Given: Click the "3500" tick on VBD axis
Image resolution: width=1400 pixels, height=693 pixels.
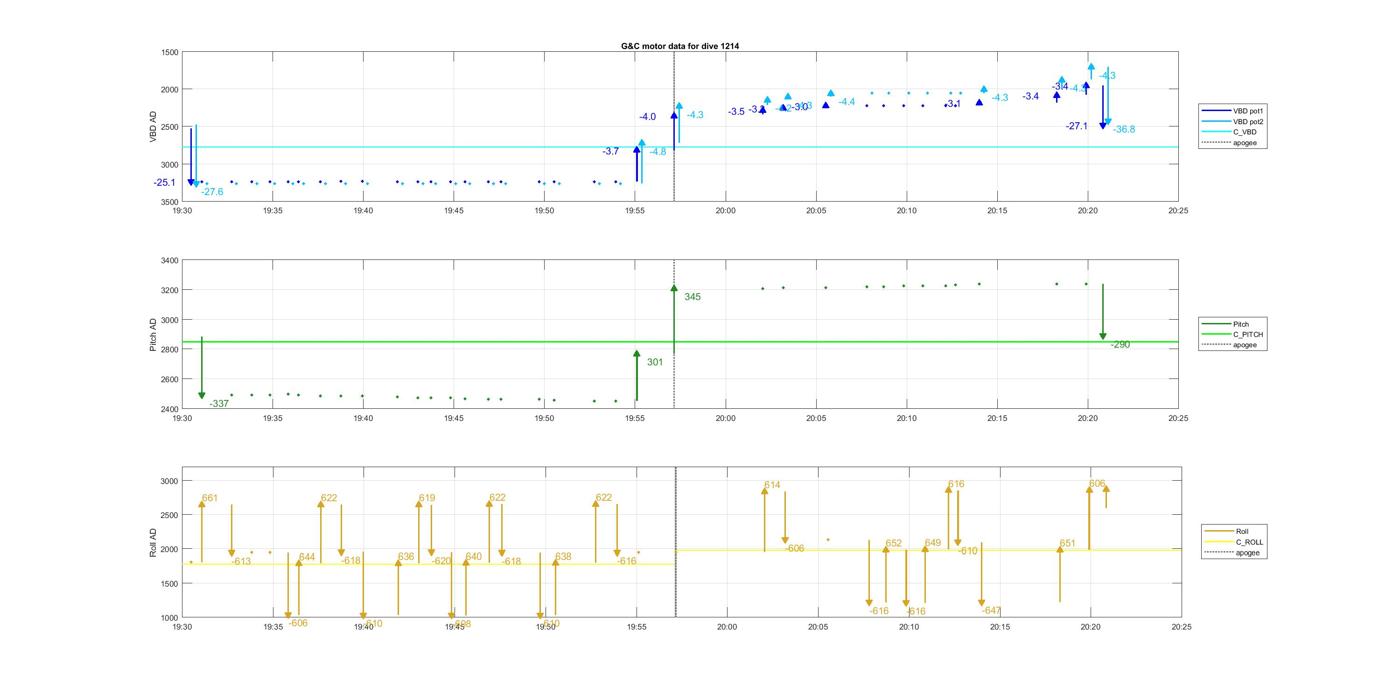Looking at the screenshot, I should tap(169, 202).
